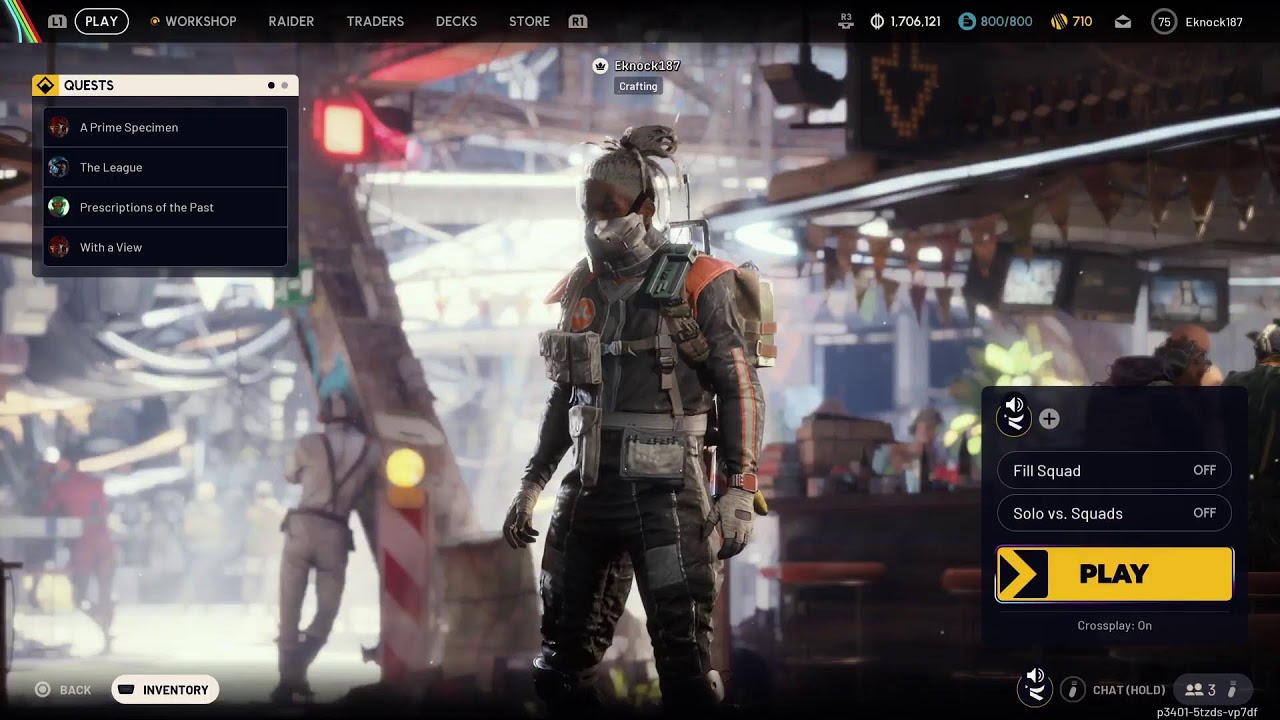Click the black chevron arrow on Play button
The height and width of the screenshot is (720, 1280).
click(x=1023, y=574)
